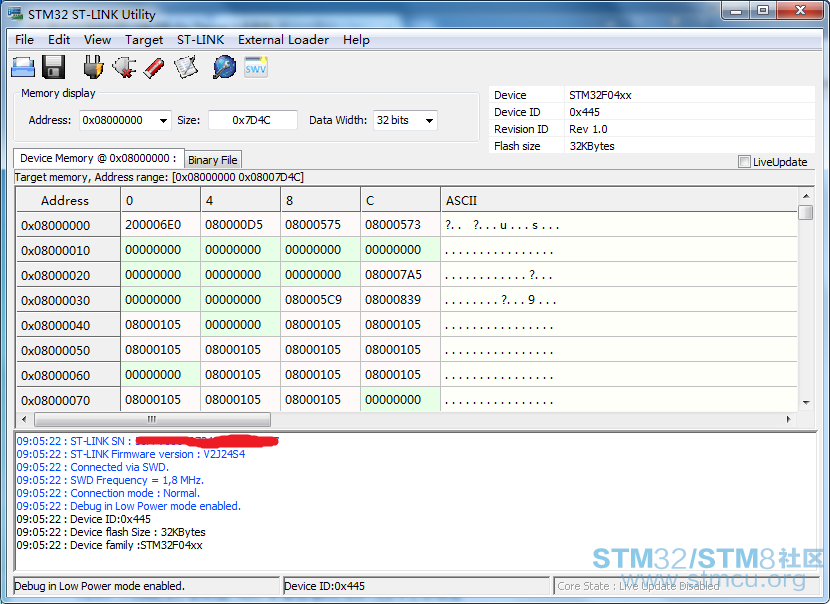The height and width of the screenshot is (604, 830).
Task: Click log line Connected via SWD
Action: click(93, 467)
